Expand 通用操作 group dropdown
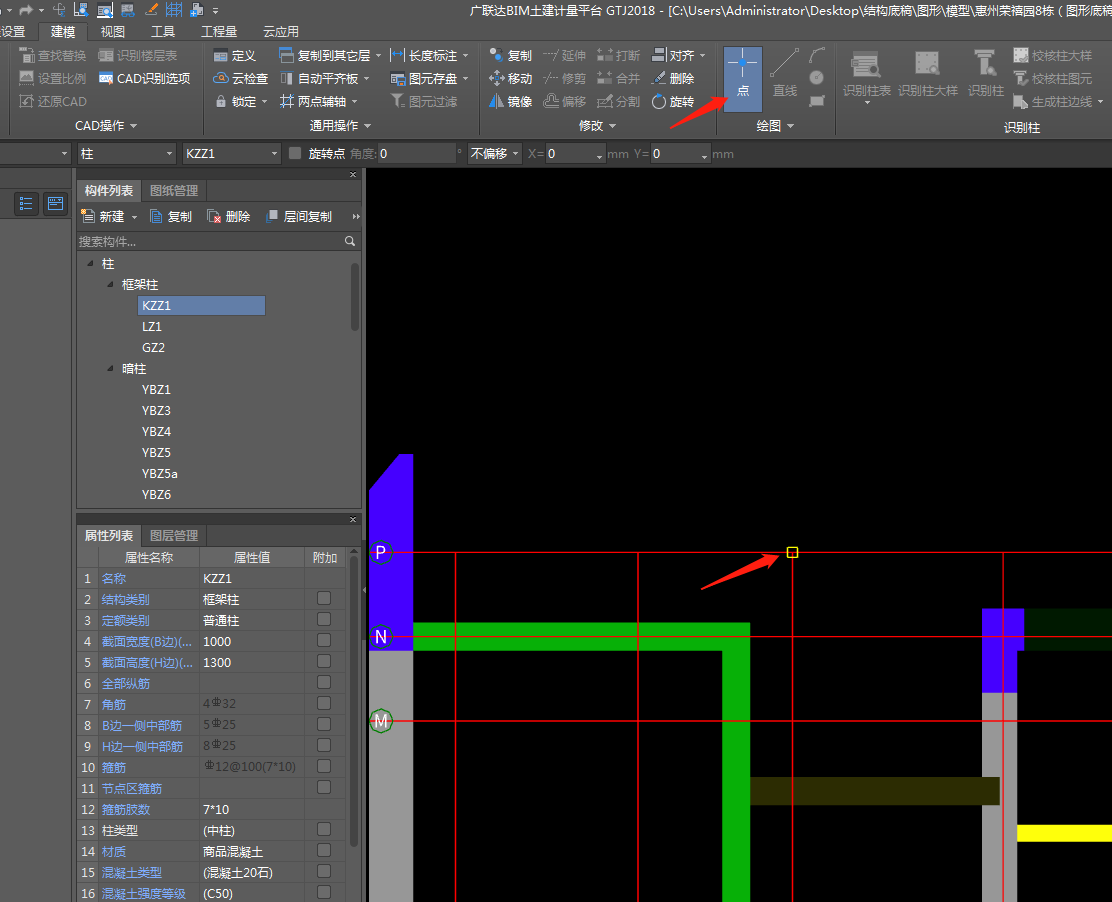This screenshot has height=902, width=1112. [367, 126]
